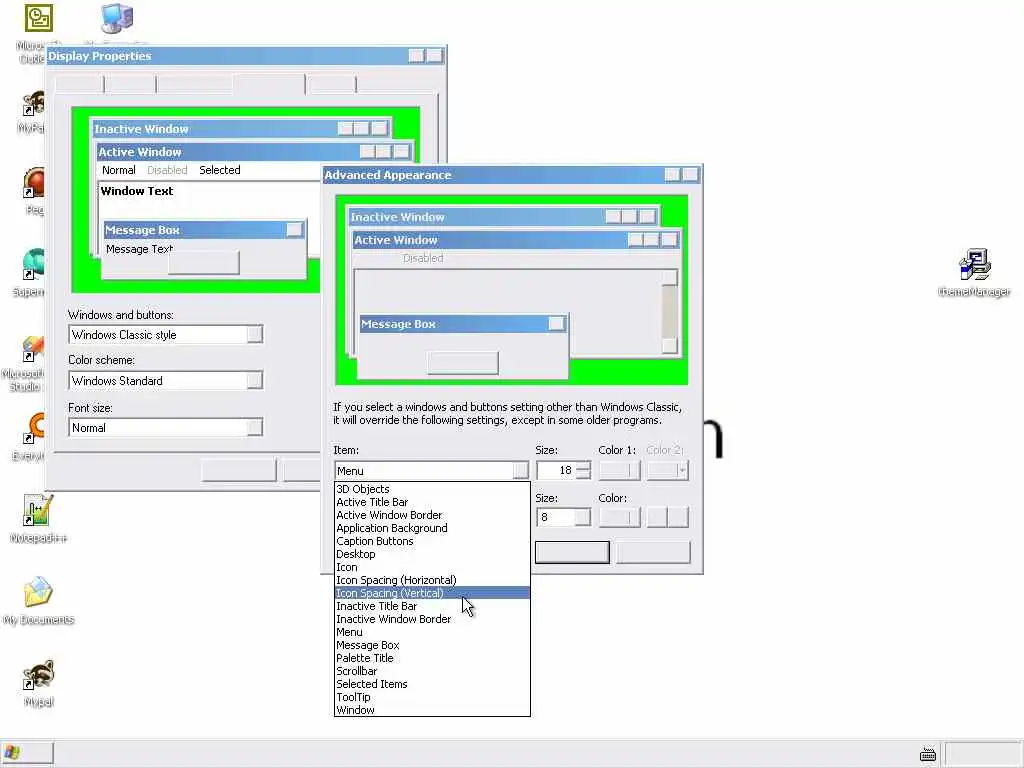Collapse the Item combo box arrow
This screenshot has height=768, width=1024.
[520, 471]
